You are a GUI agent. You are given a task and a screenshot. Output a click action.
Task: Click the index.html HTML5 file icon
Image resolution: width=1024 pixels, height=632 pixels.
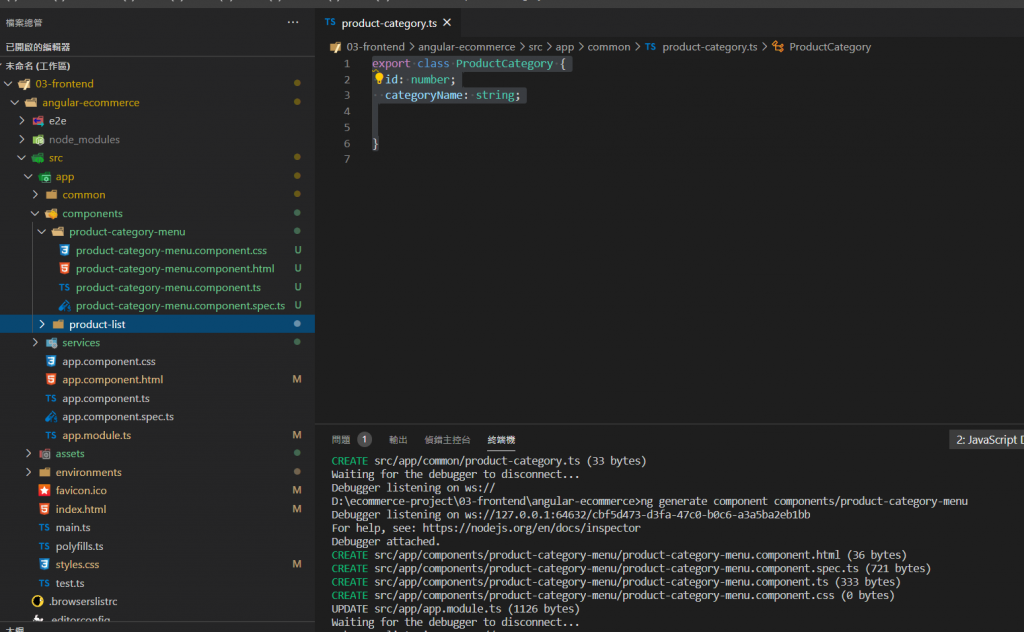point(44,509)
